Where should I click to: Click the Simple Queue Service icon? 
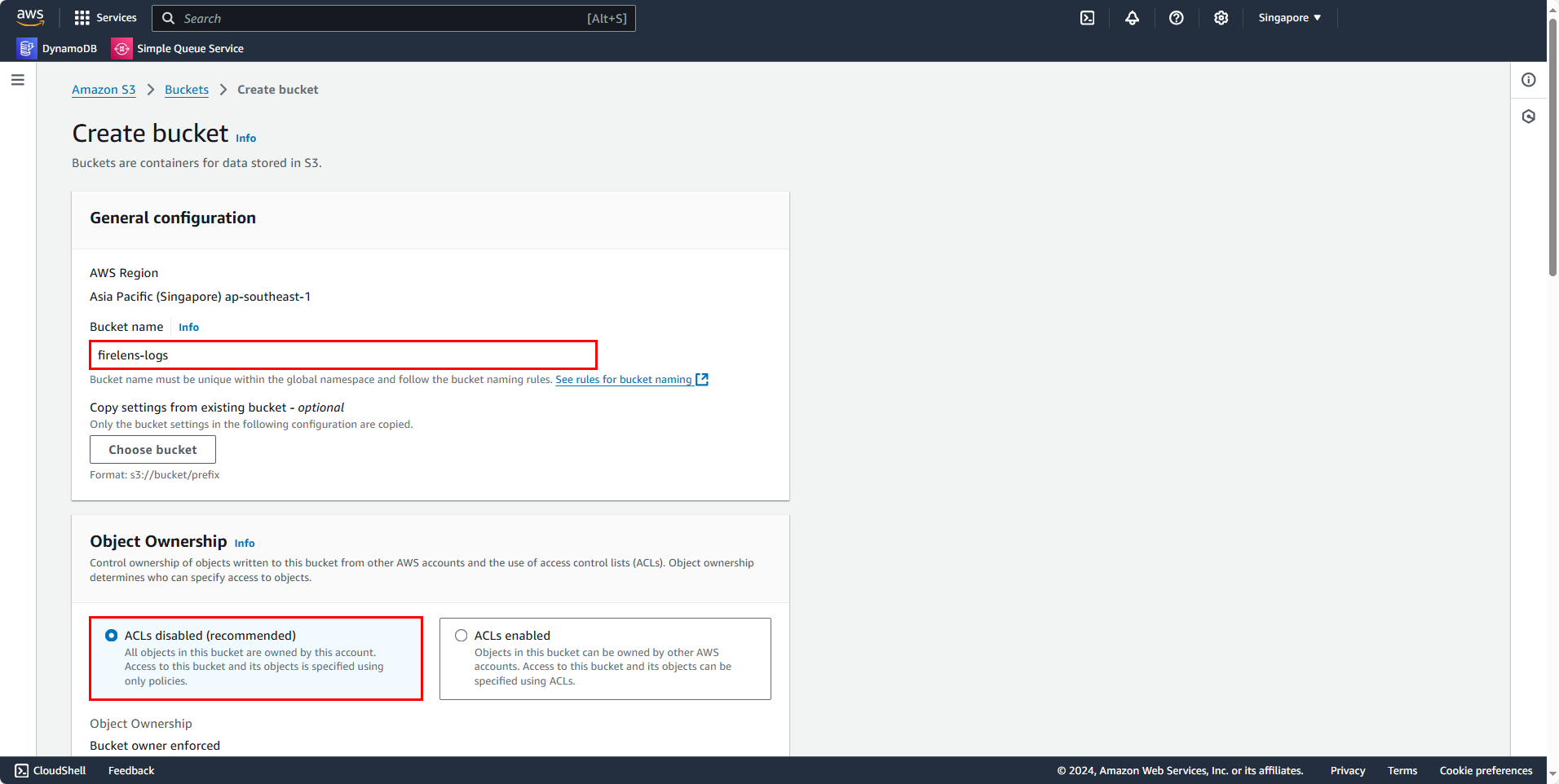(121, 49)
